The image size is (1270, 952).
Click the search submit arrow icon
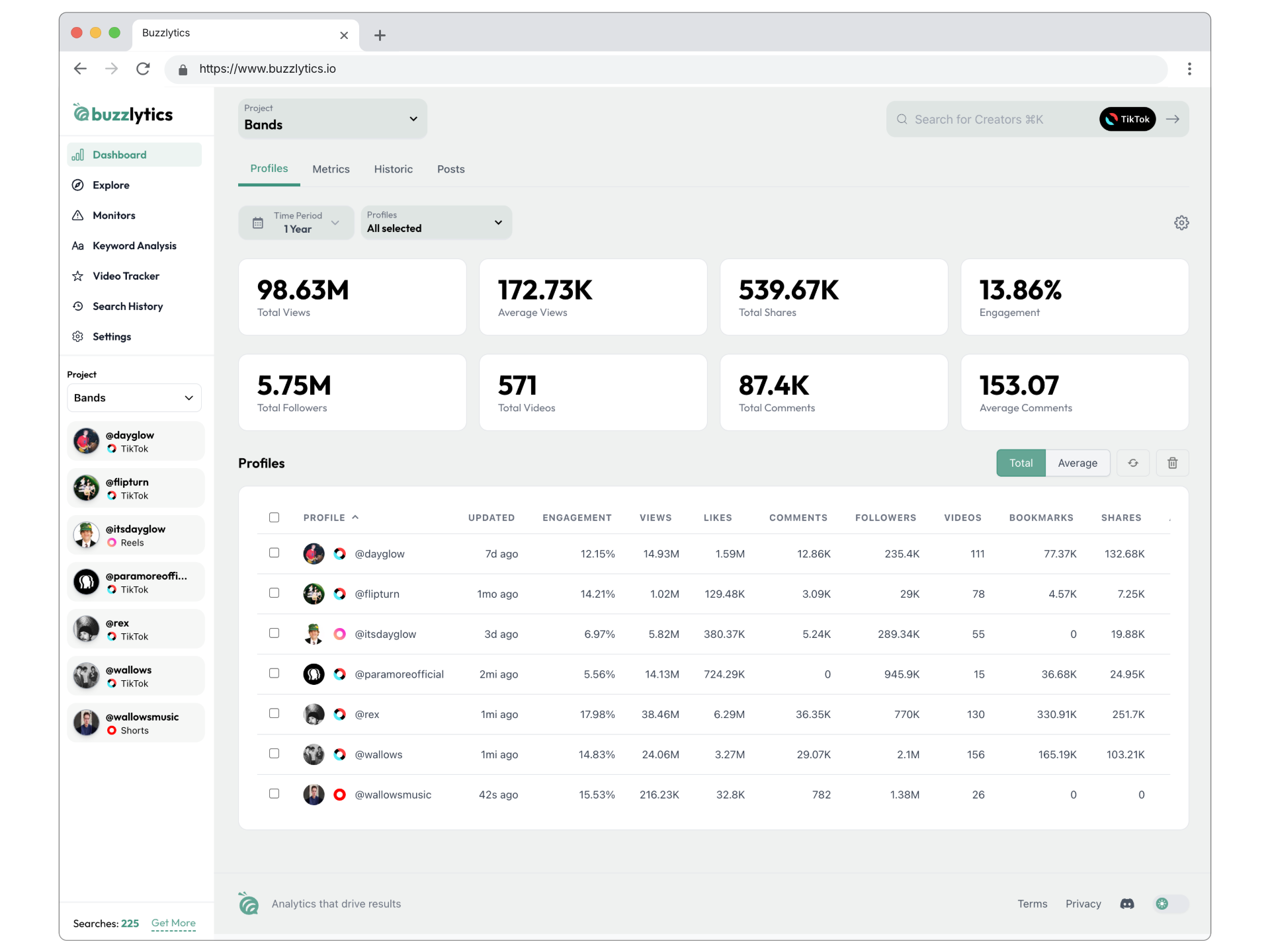point(1173,119)
